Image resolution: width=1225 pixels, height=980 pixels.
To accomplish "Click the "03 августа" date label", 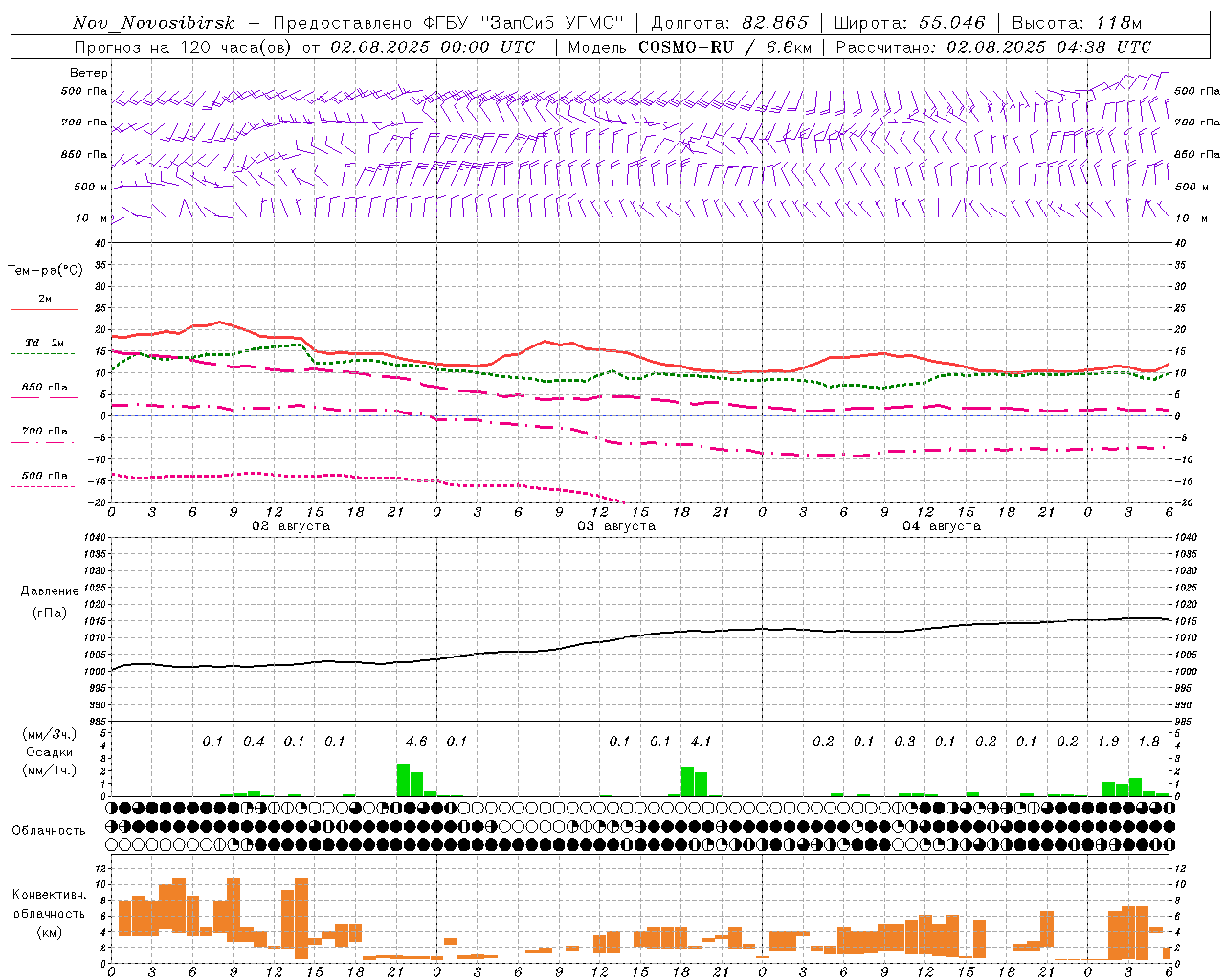I will coord(616,526).
